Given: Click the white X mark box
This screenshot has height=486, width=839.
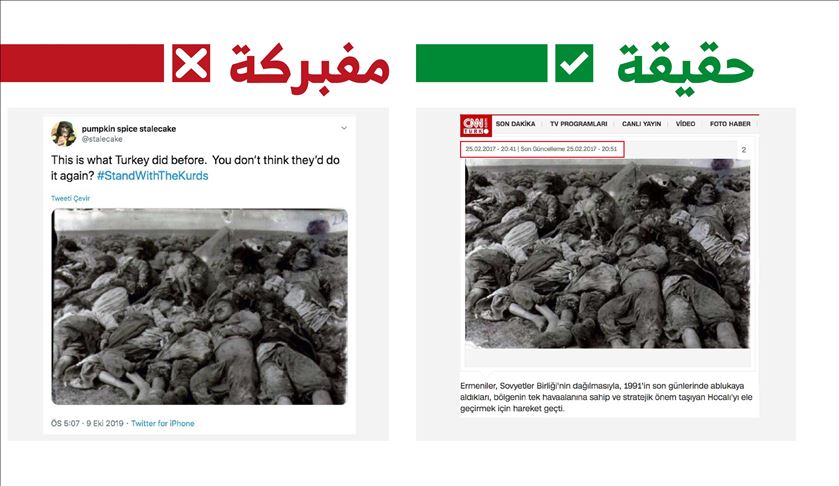Looking at the screenshot, I should 191,63.
